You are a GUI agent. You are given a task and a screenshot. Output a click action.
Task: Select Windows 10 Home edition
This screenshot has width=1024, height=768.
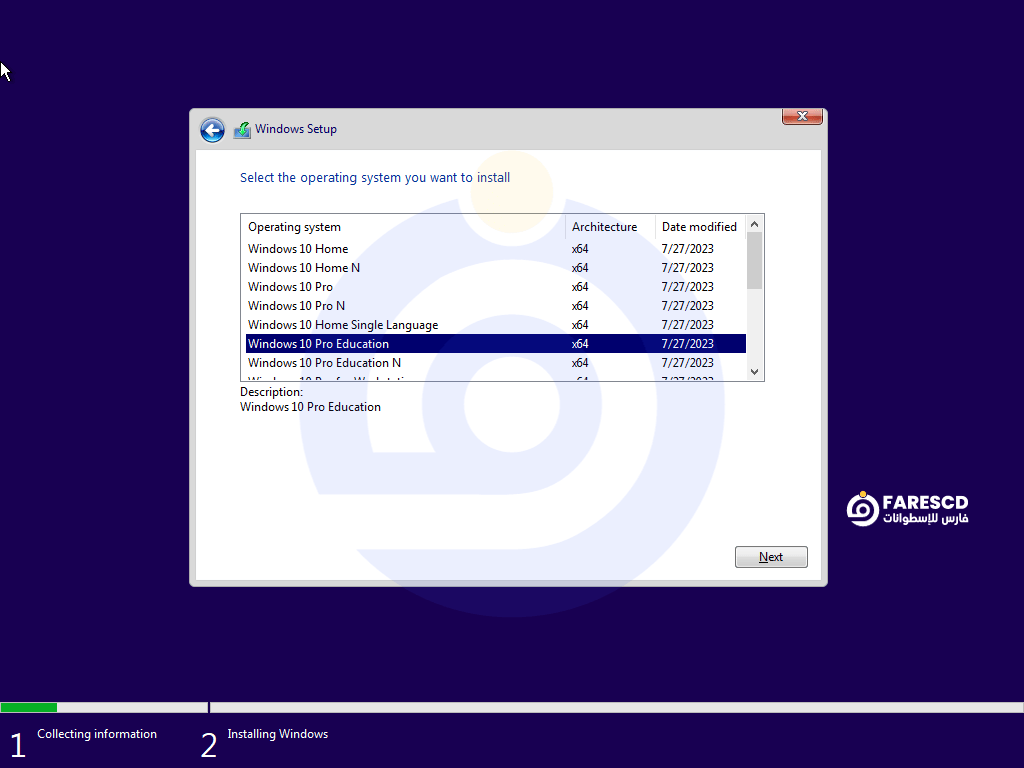coord(496,249)
